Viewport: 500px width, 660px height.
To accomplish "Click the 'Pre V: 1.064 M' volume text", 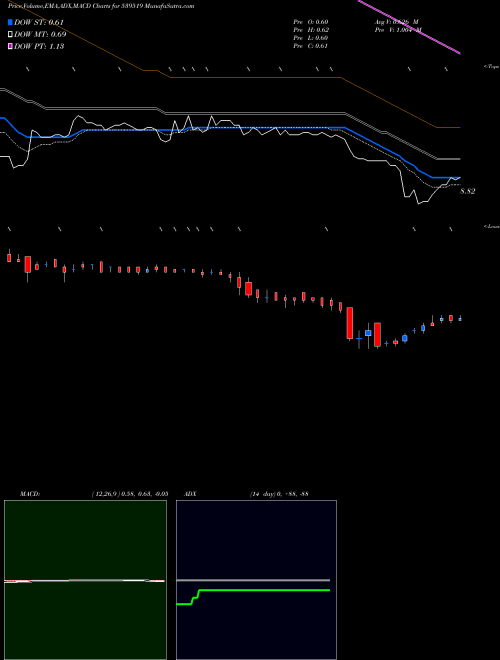I will pyautogui.click(x=398, y=30).
